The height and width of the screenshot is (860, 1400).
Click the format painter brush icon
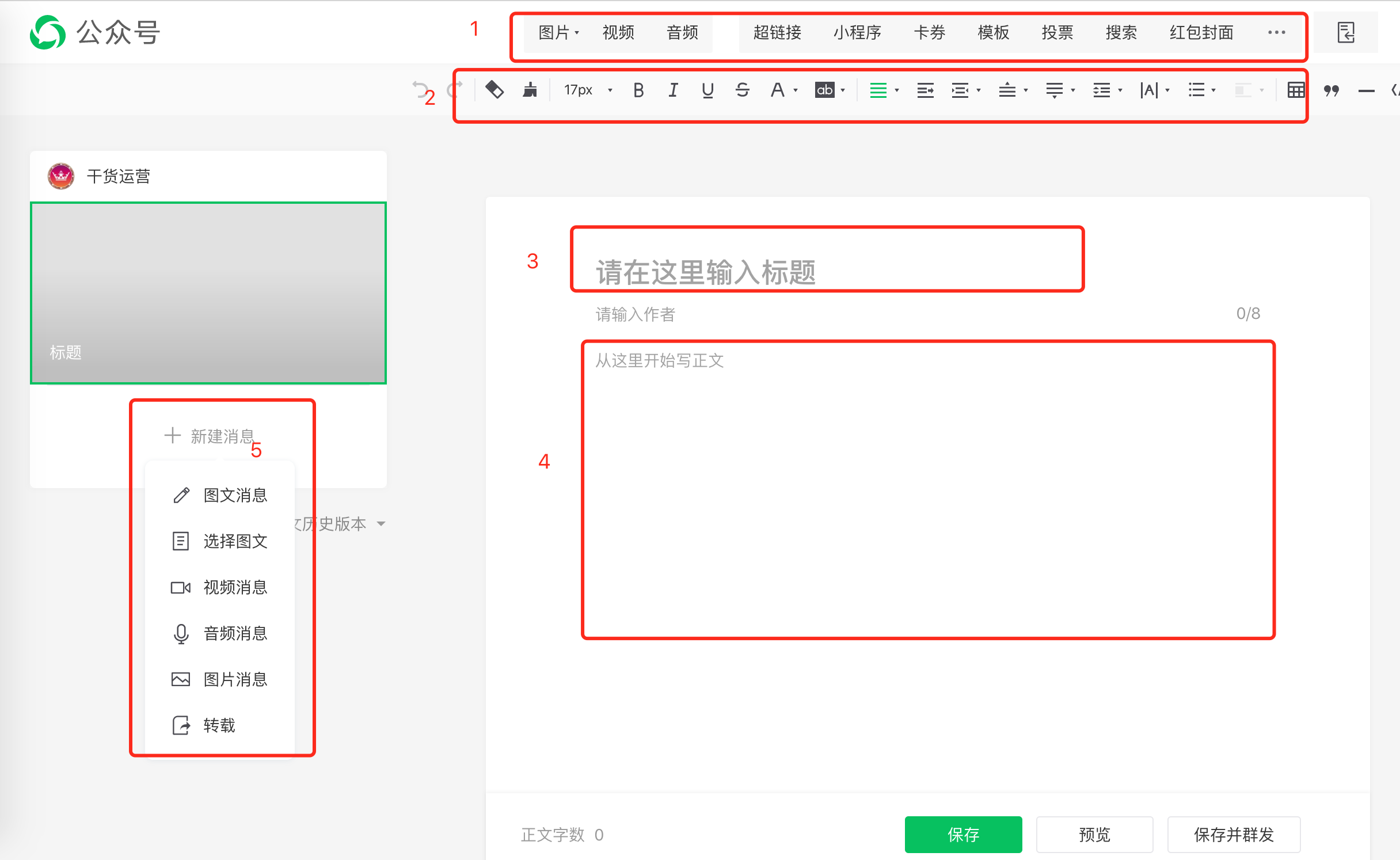pyautogui.click(x=530, y=90)
